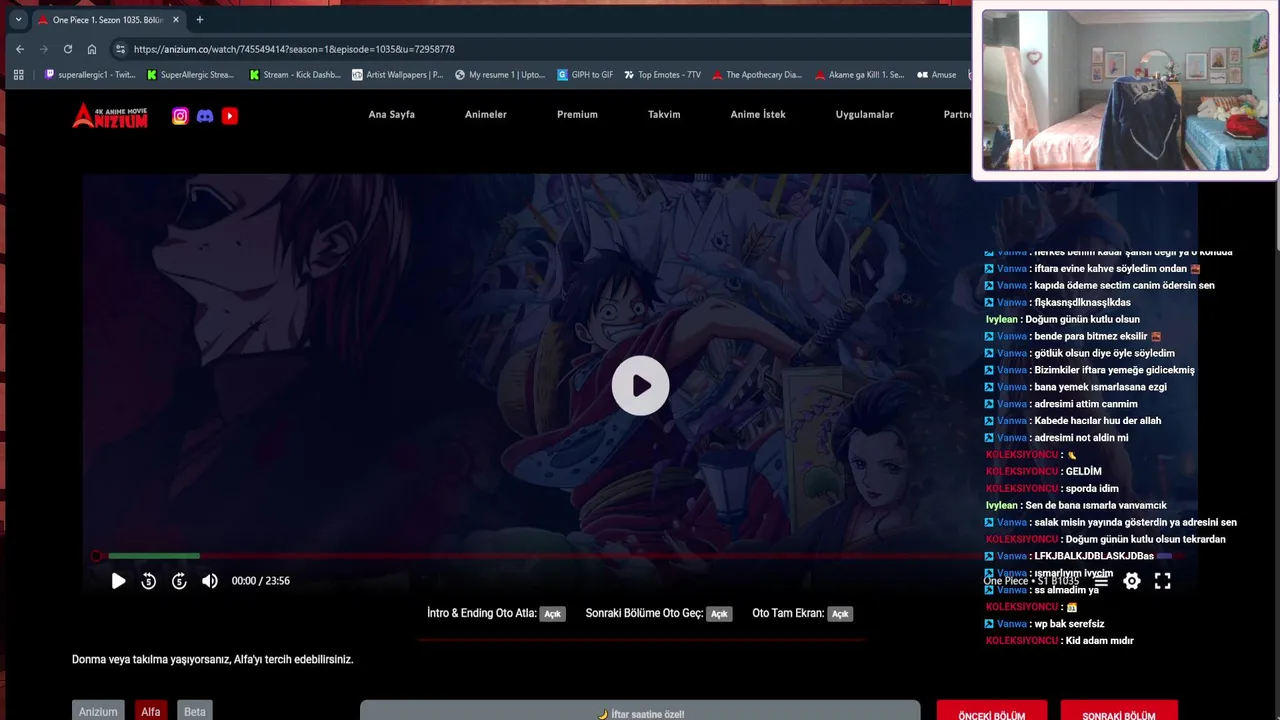The image size is (1280, 720).
Task: Click the Anizium logo
Action: click(110, 115)
